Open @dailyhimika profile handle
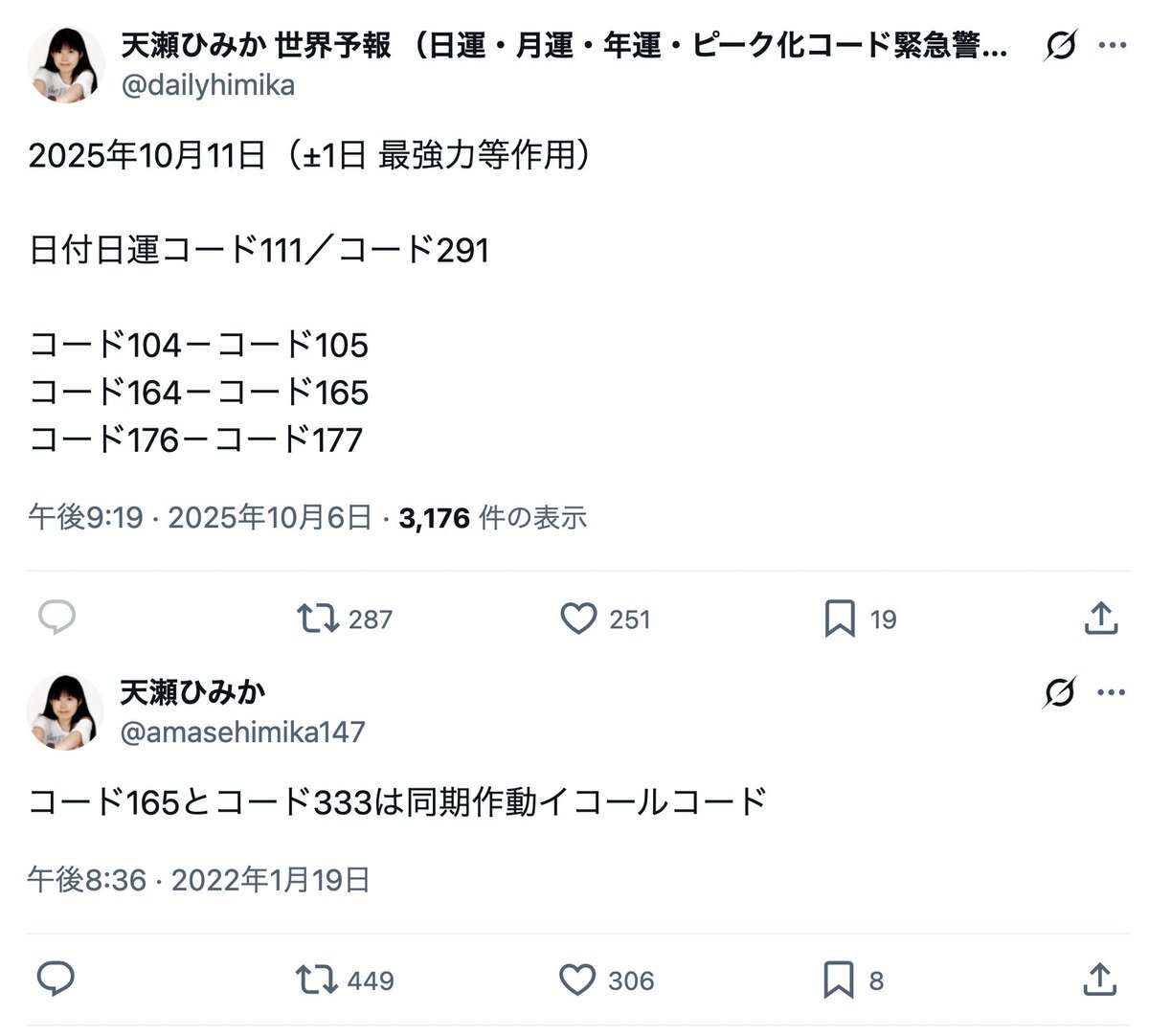 pyautogui.click(x=208, y=85)
